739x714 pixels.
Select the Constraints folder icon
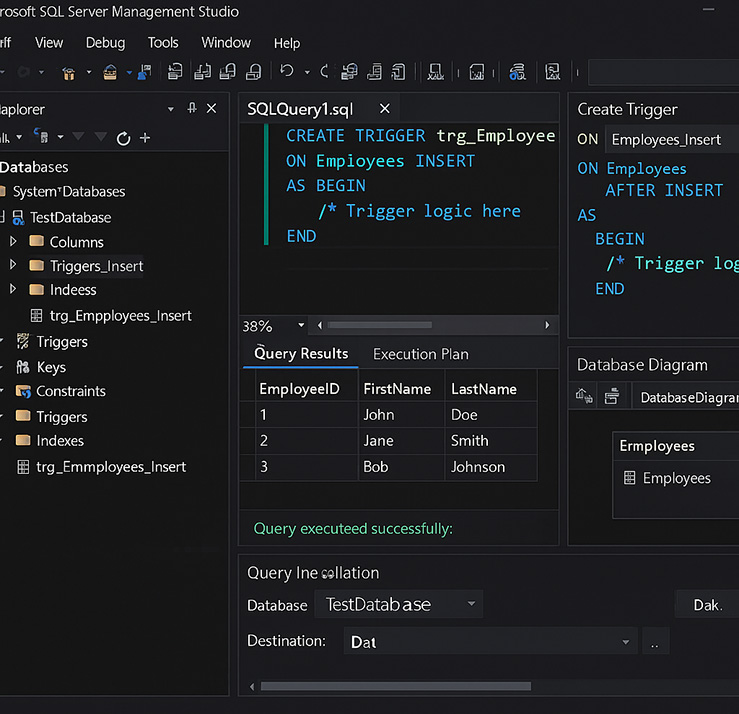(x=23, y=391)
